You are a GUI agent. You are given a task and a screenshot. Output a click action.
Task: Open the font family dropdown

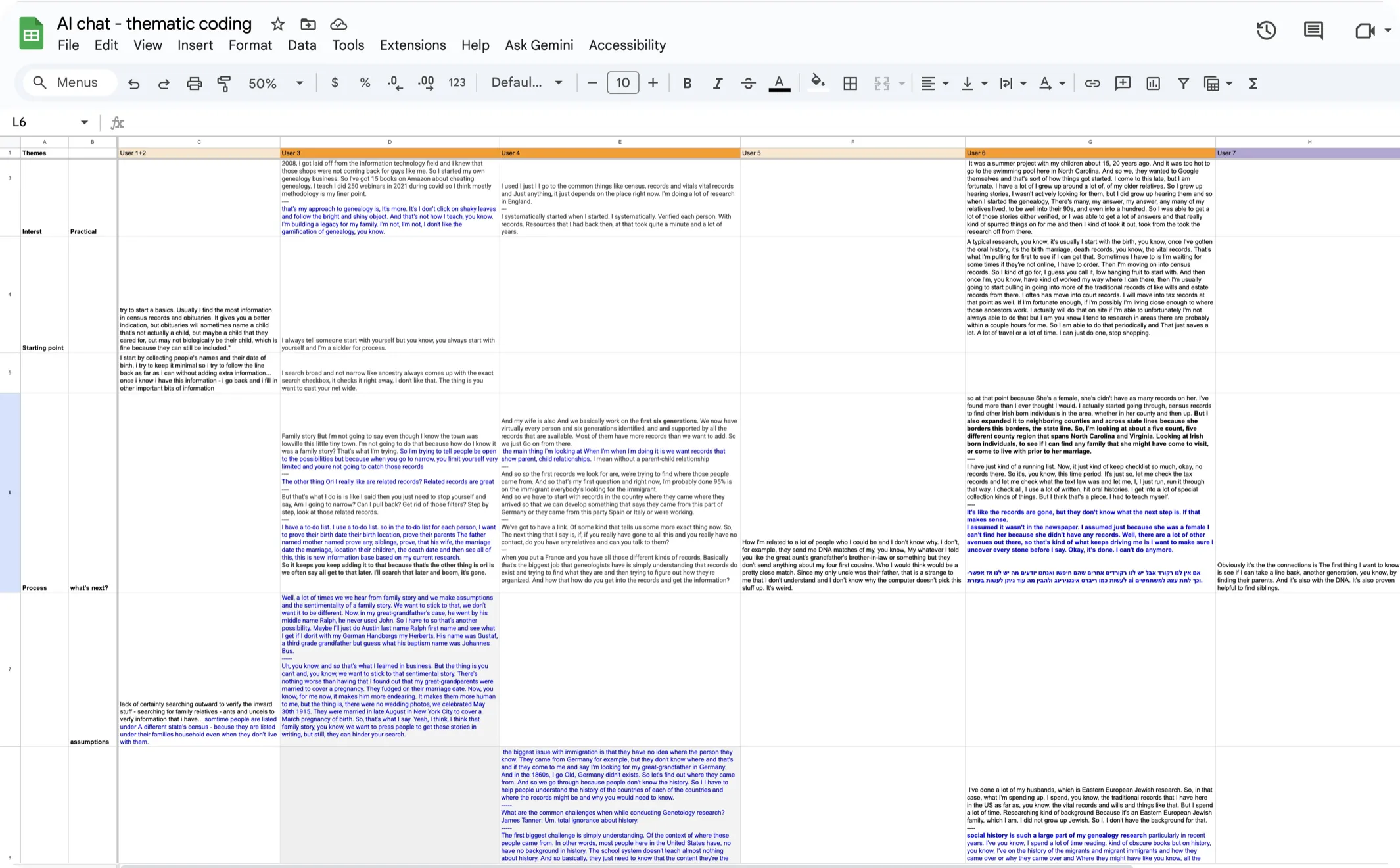(x=527, y=83)
